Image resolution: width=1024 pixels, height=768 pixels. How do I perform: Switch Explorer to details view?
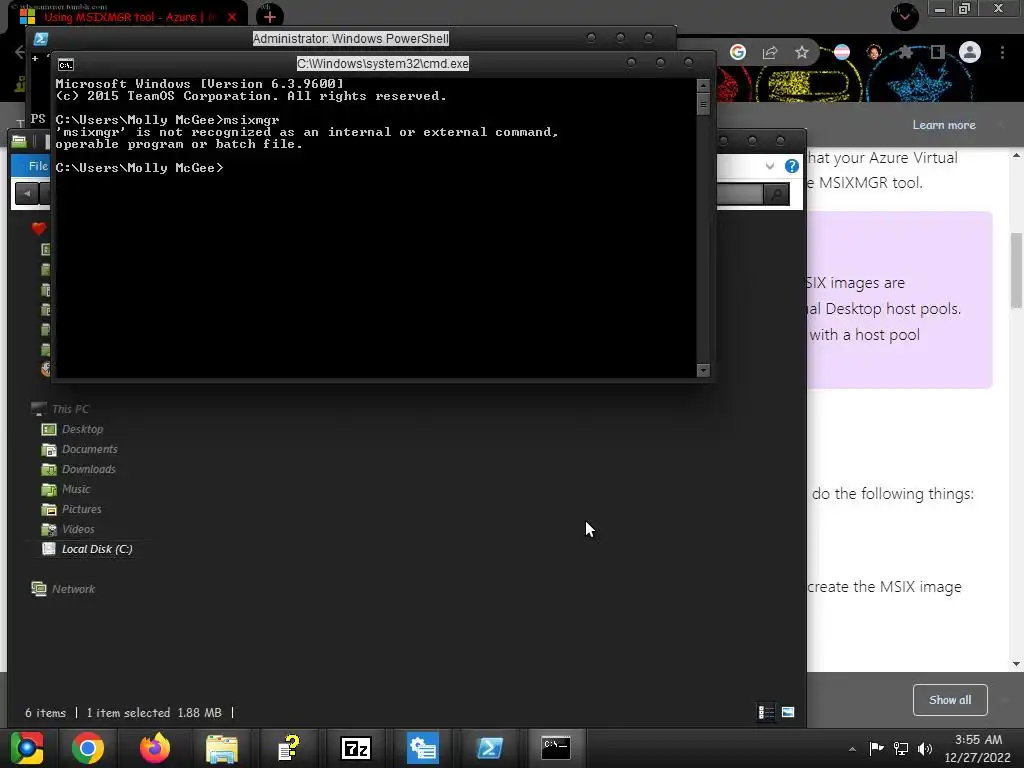[x=766, y=712]
